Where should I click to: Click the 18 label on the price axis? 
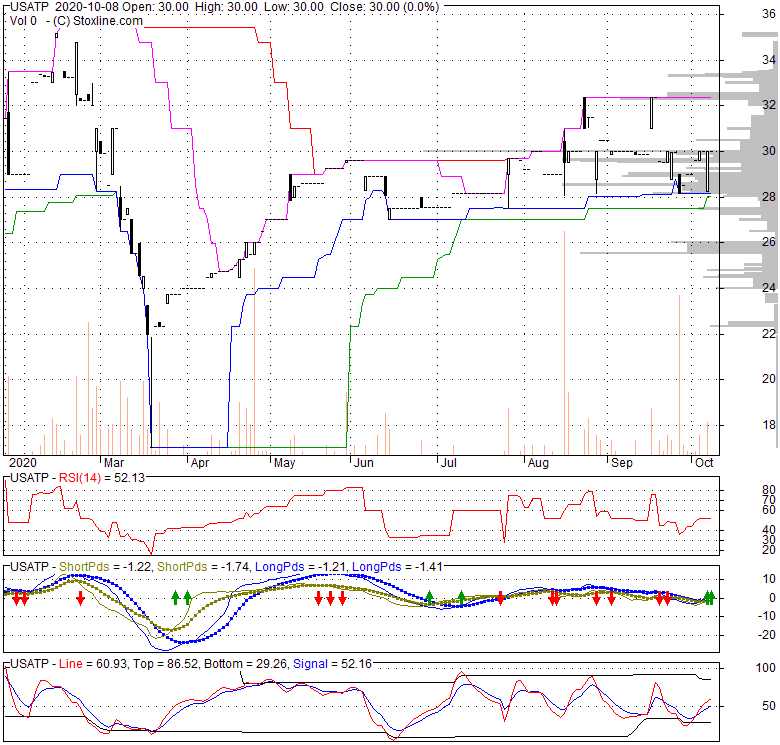pos(769,425)
